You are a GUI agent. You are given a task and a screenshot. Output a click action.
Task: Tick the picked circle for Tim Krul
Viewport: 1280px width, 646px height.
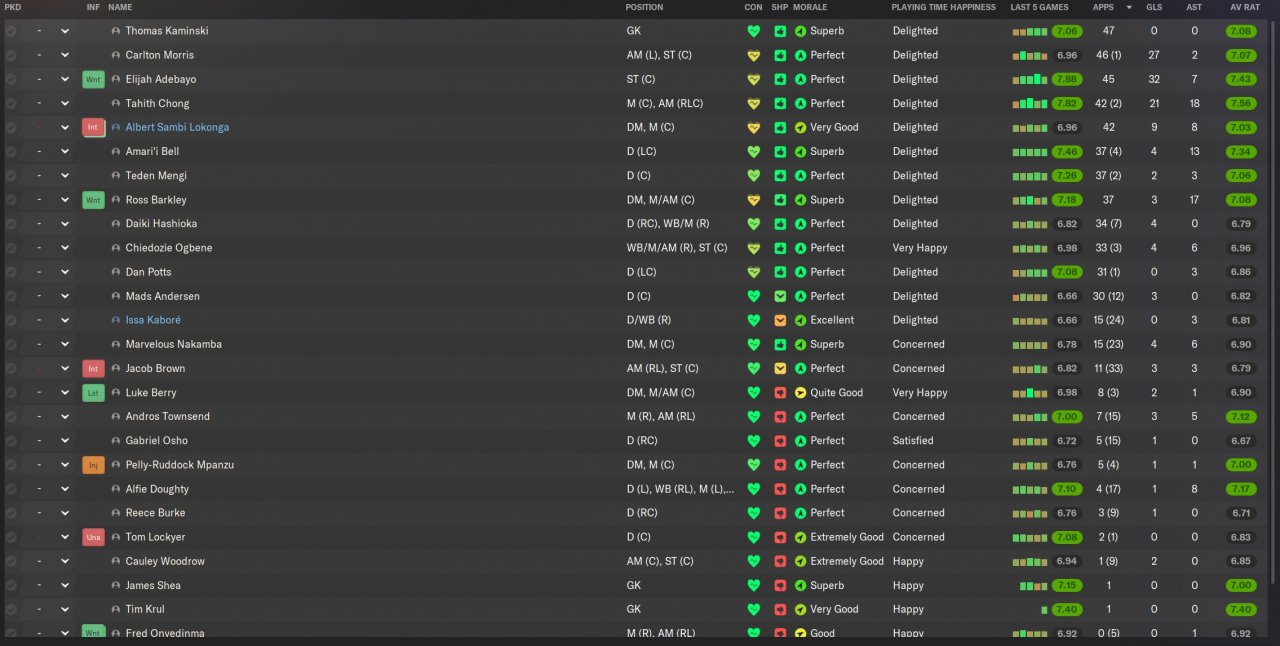[11, 609]
